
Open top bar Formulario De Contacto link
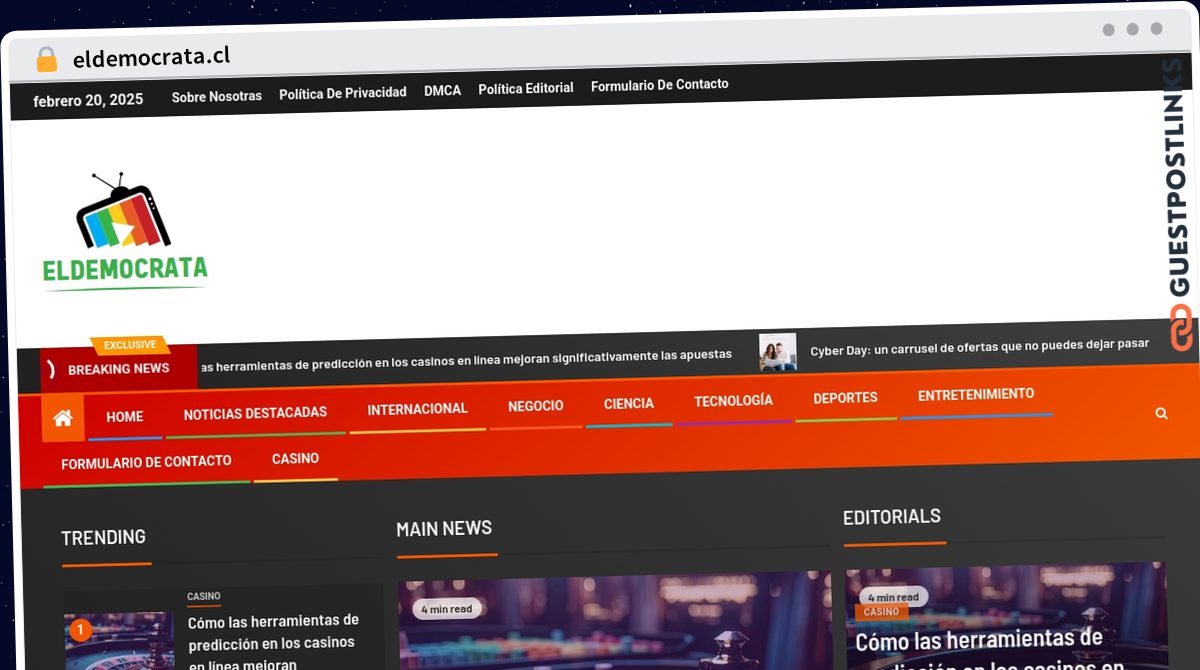(x=659, y=85)
